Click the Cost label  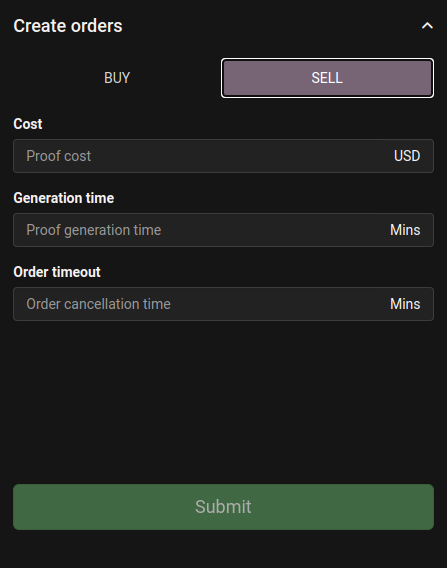[28, 124]
